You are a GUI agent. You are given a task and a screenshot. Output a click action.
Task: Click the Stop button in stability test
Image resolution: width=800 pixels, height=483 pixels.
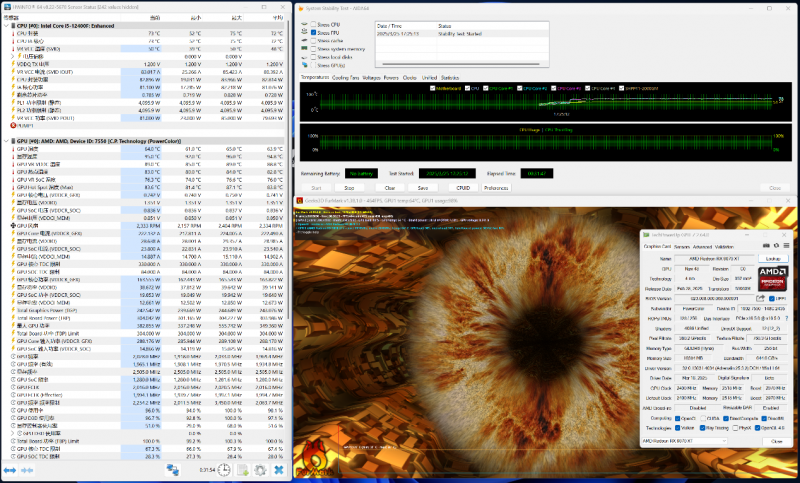349,188
